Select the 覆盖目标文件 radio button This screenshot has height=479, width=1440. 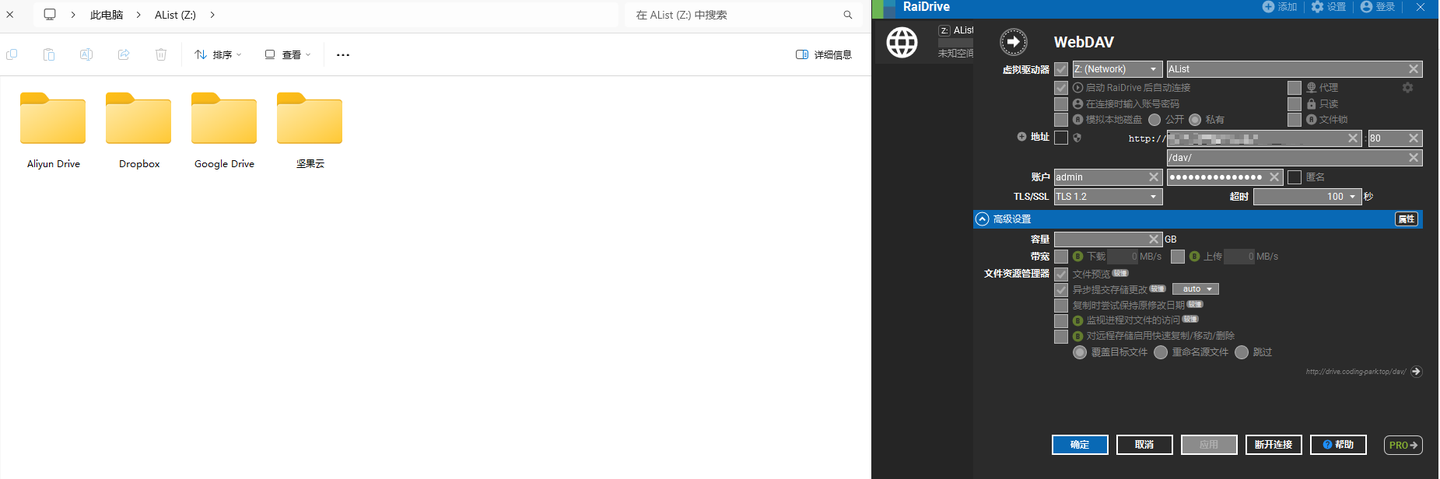[1080, 352]
